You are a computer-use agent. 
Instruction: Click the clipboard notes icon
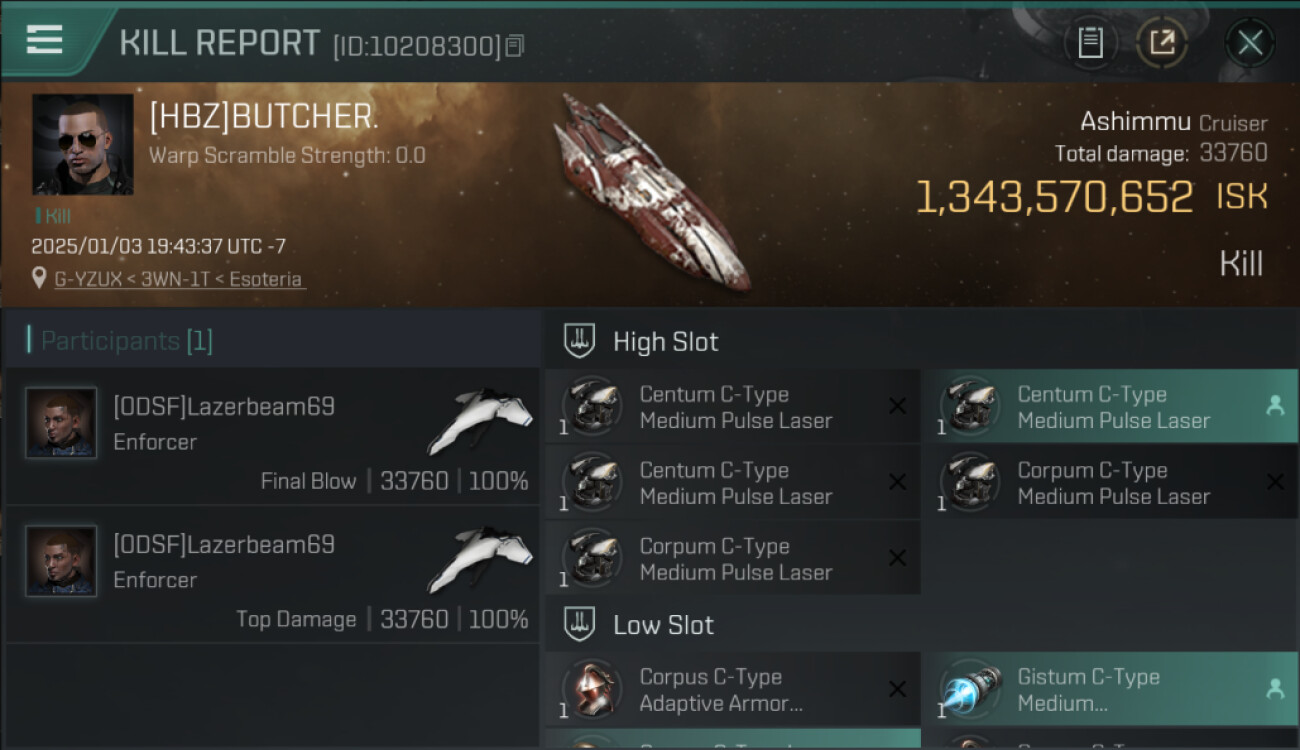pyautogui.click(x=1090, y=43)
